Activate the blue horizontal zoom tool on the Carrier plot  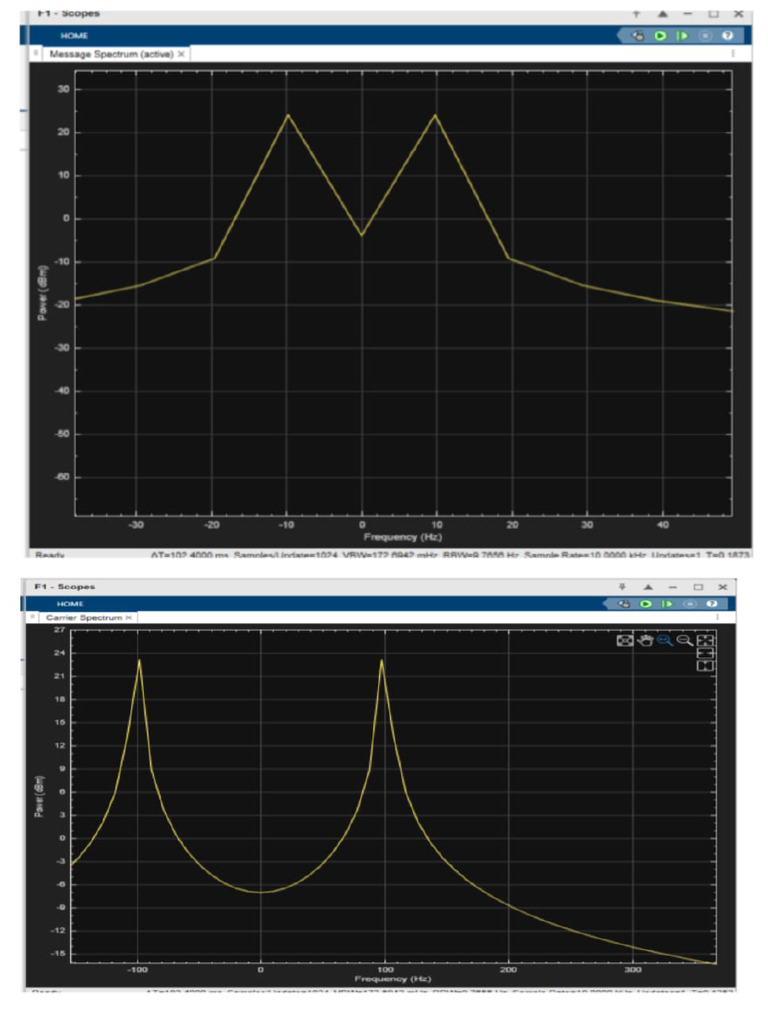[665, 640]
